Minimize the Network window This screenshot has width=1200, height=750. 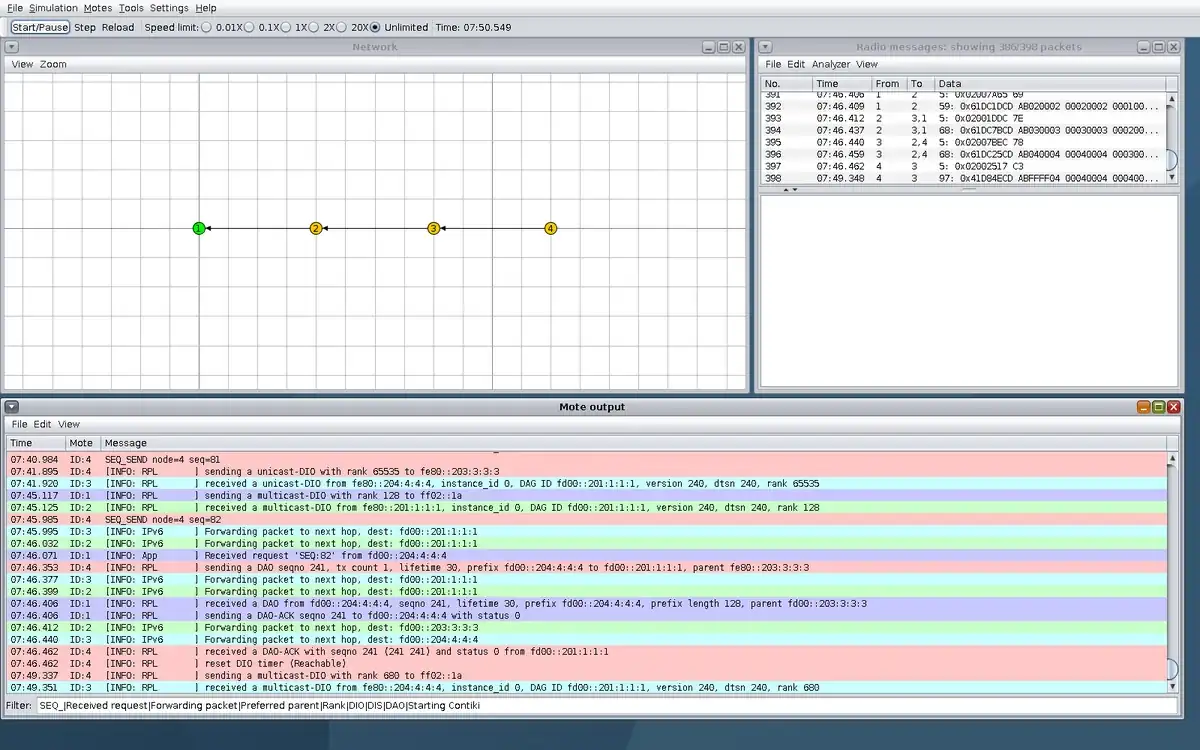pyautogui.click(x=709, y=47)
